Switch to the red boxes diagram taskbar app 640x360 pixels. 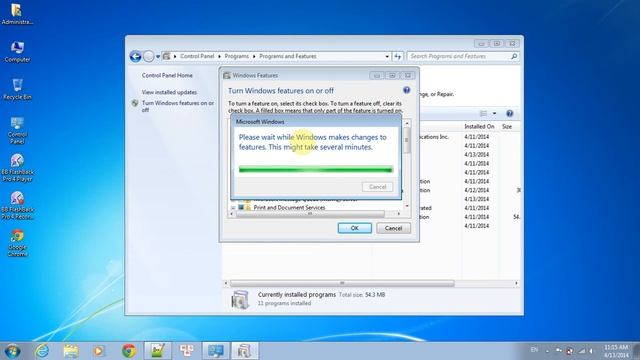pos(187,351)
